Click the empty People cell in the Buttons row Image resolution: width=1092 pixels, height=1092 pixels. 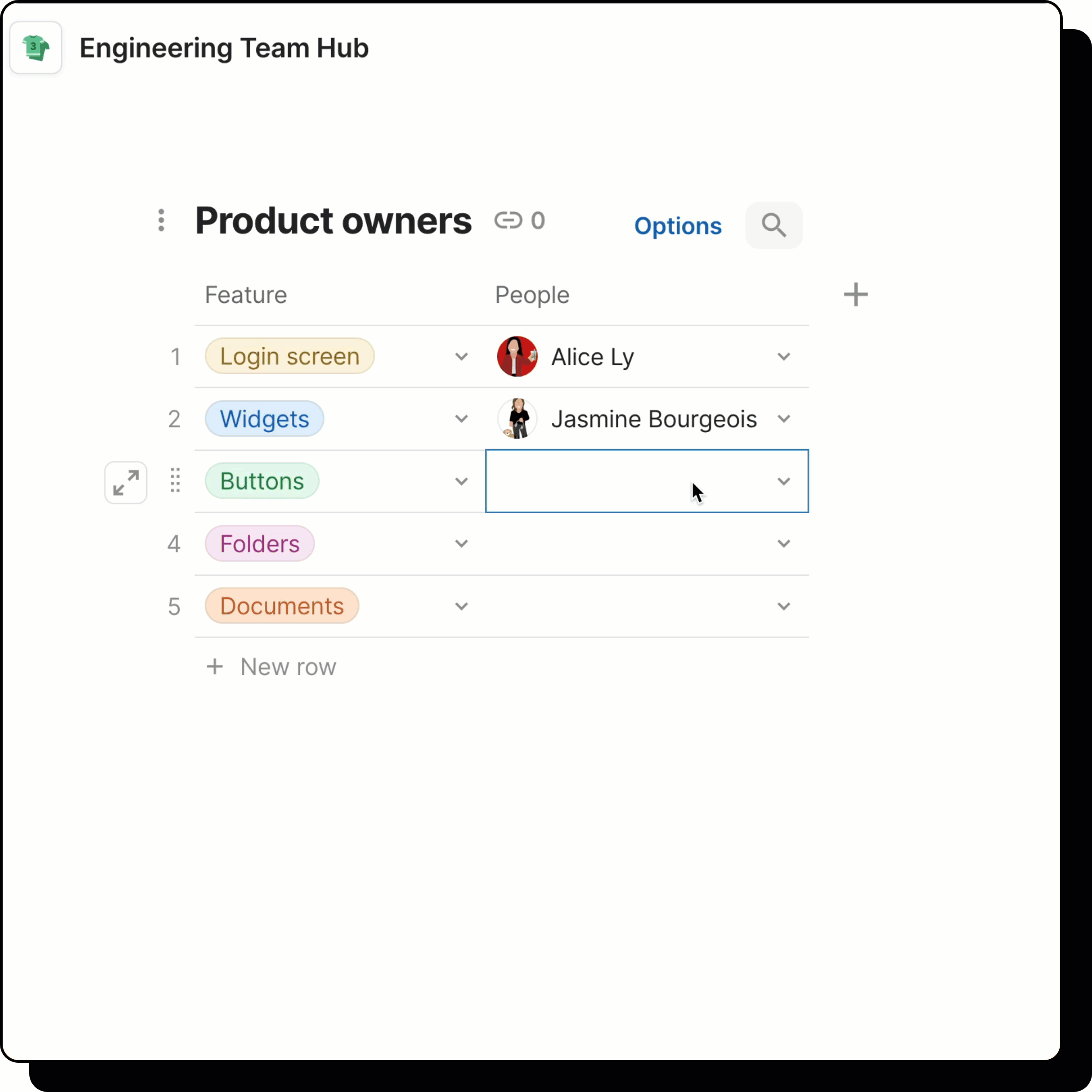click(x=633, y=481)
